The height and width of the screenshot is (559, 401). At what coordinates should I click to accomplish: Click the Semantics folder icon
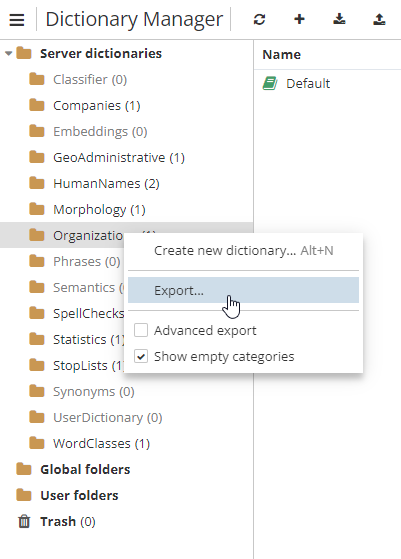point(37,287)
